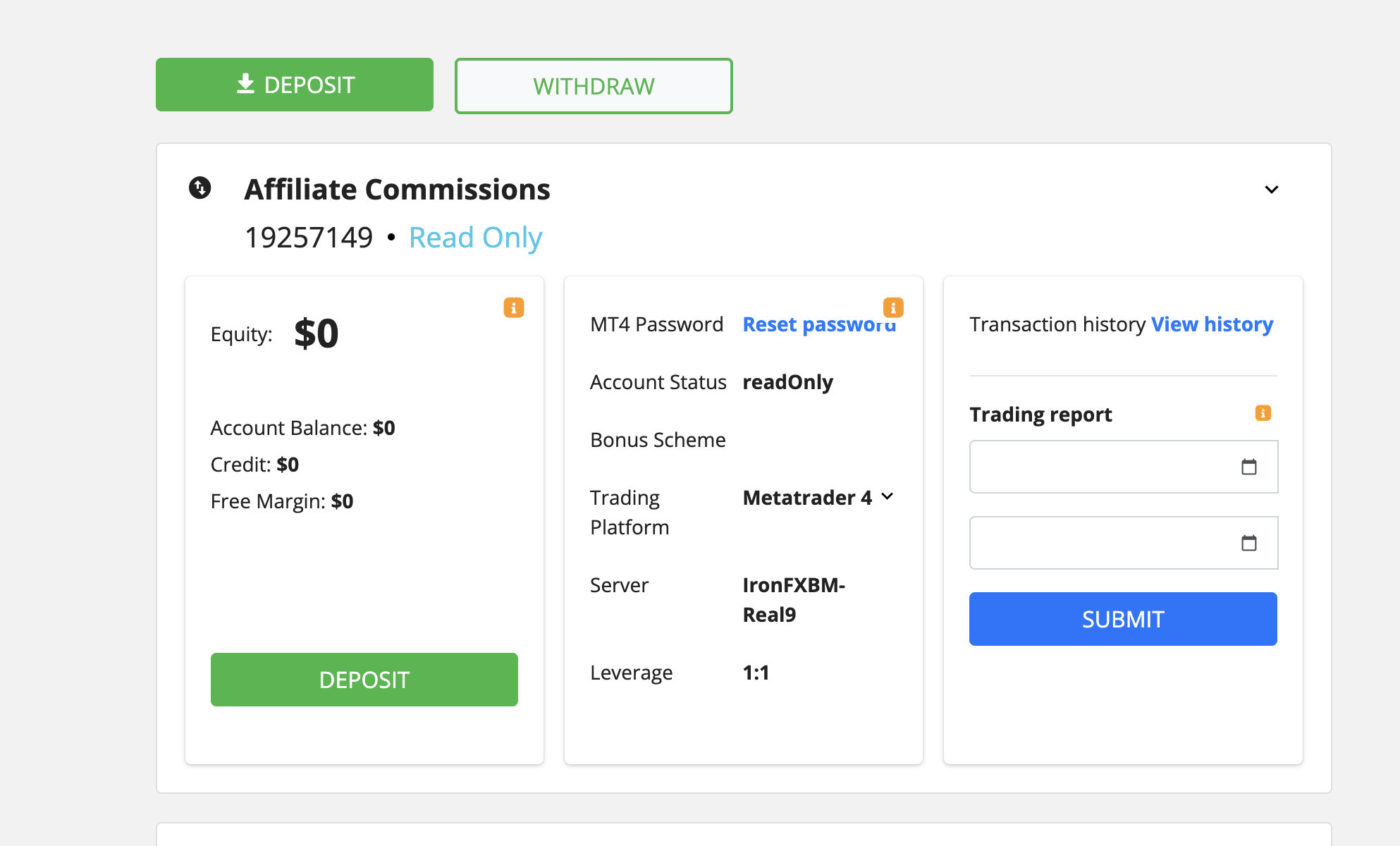This screenshot has width=1400, height=846.
Task: Click the info icon next to Trading report
Action: tap(1263, 413)
